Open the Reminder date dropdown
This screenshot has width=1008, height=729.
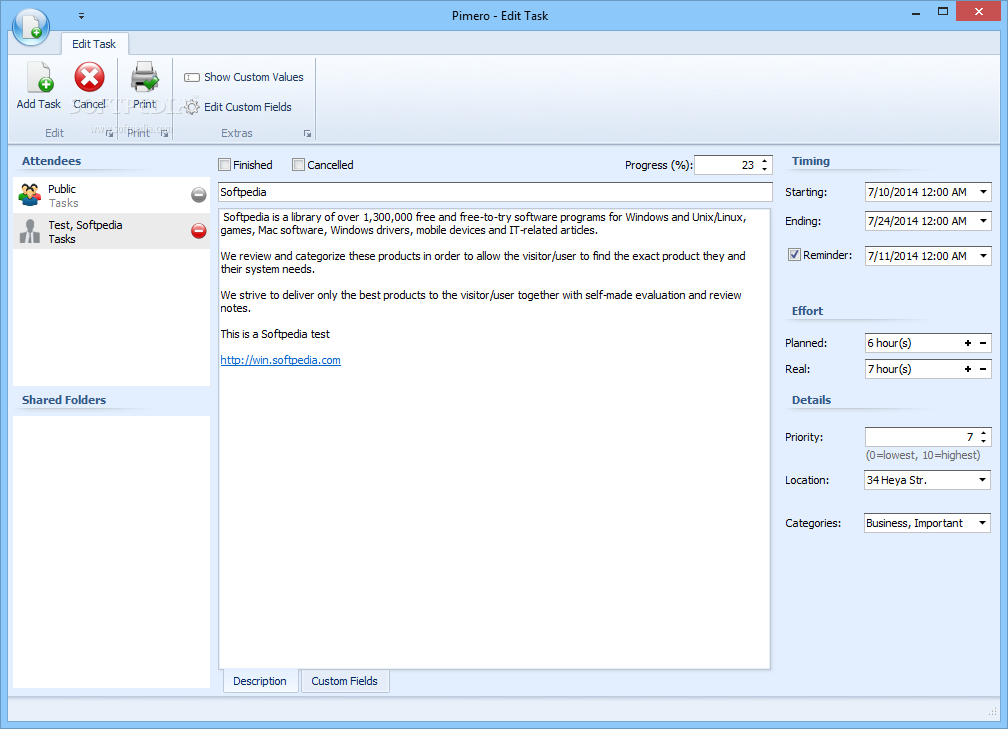983,256
